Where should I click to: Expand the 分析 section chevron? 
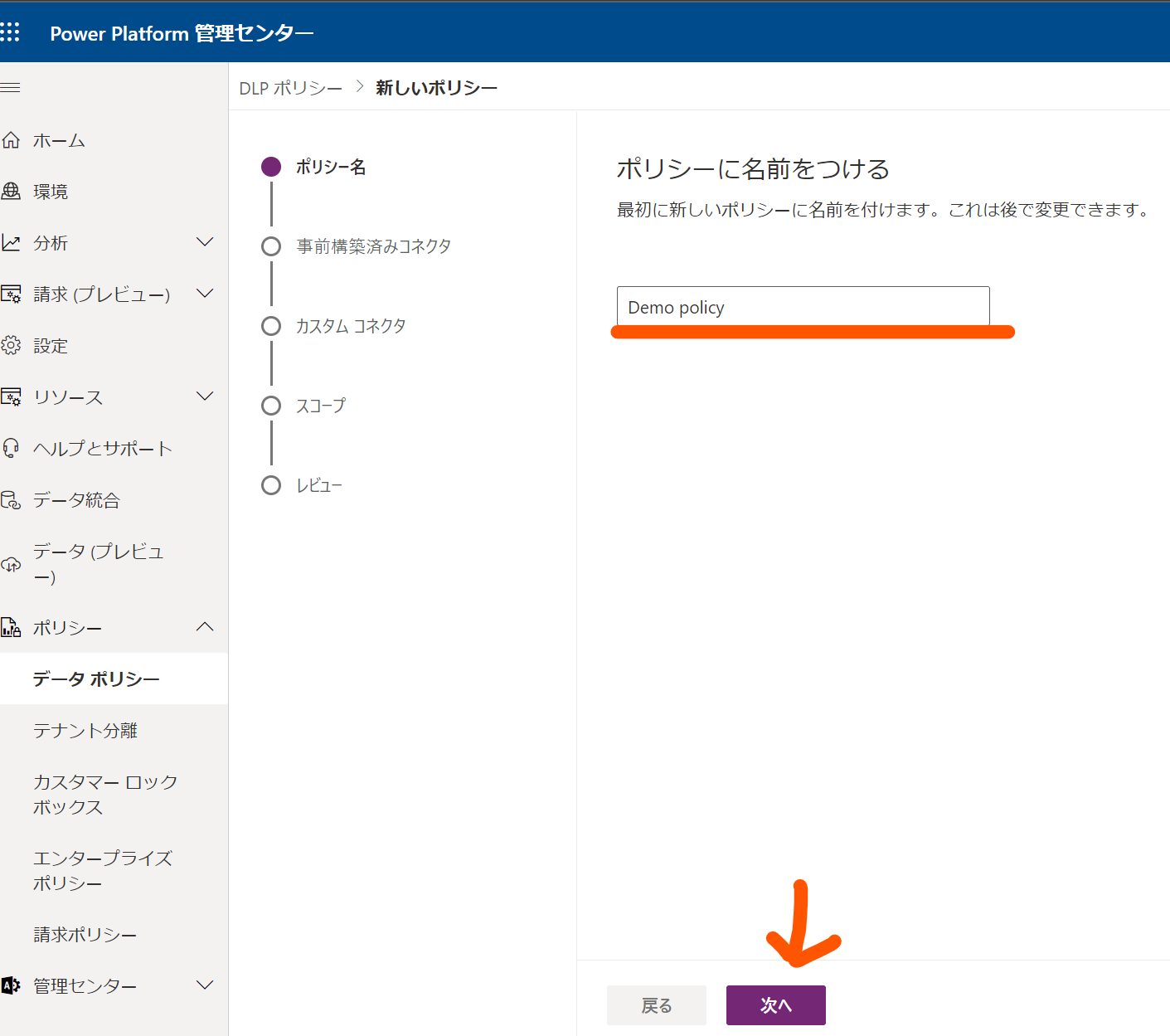pyautogui.click(x=205, y=242)
